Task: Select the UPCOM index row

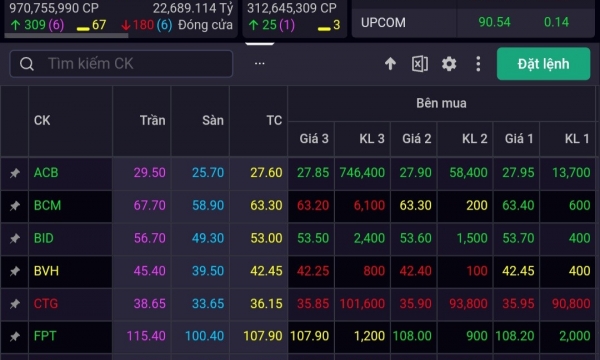Action: click(473, 22)
